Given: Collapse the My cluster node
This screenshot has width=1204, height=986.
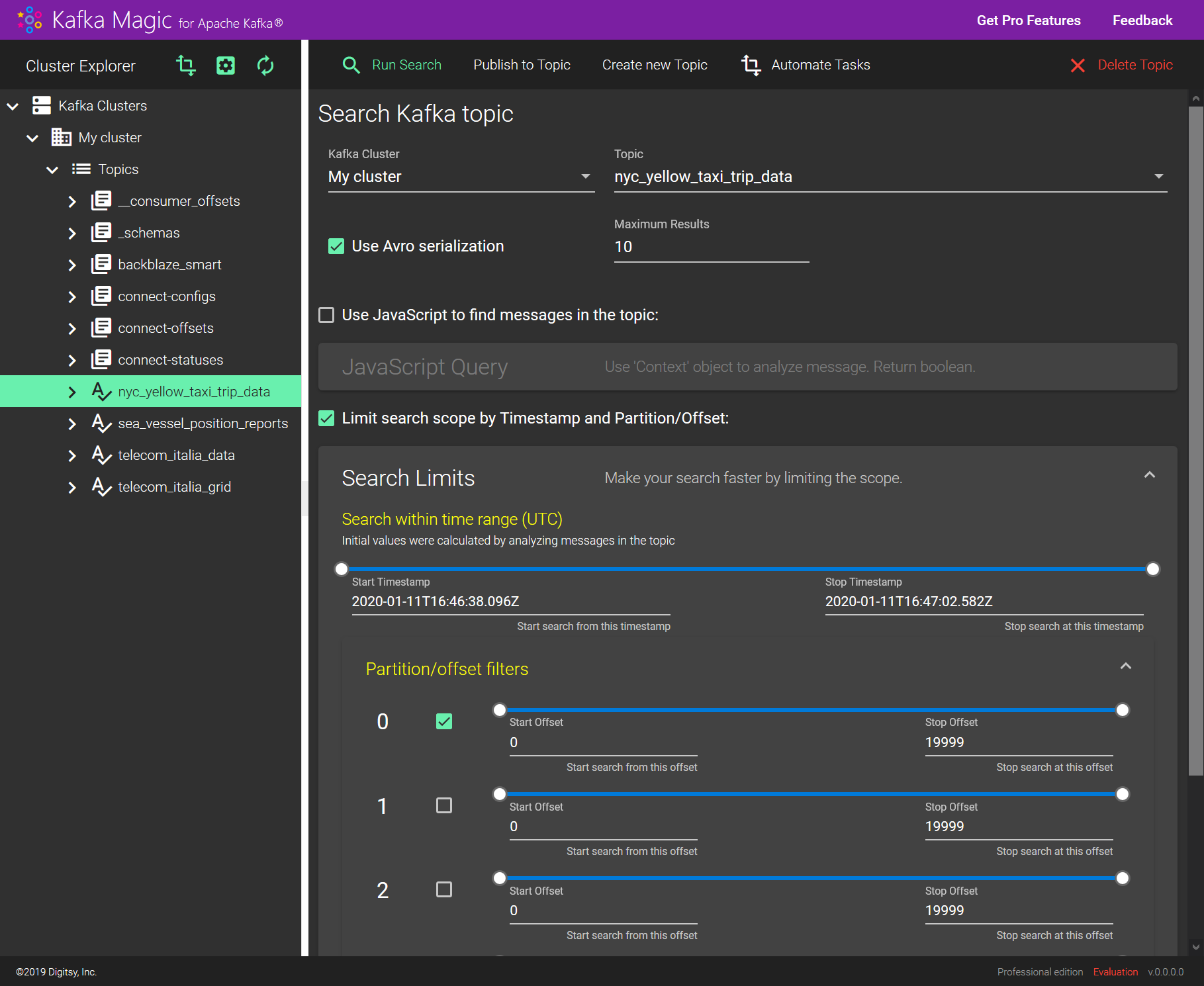Looking at the screenshot, I should 32,138.
